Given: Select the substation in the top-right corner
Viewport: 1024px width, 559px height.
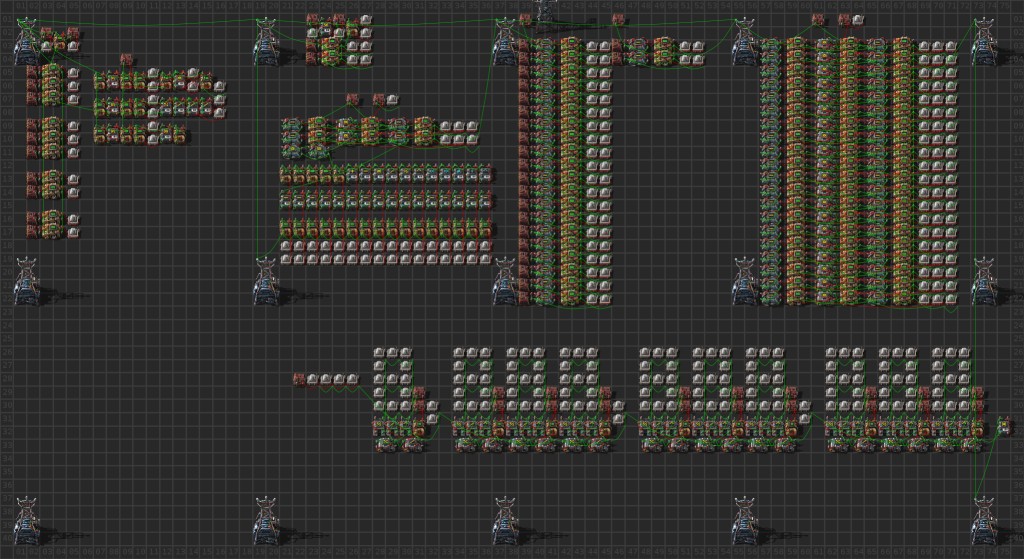Looking at the screenshot, I should [x=984, y=43].
